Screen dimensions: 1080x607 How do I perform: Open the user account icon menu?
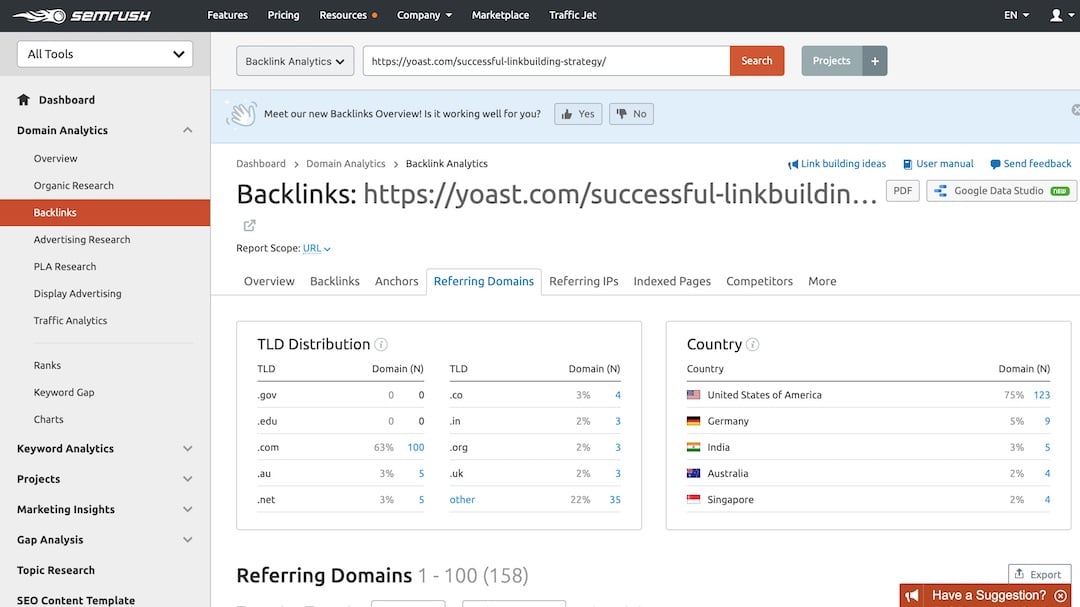[x=1061, y=15]
